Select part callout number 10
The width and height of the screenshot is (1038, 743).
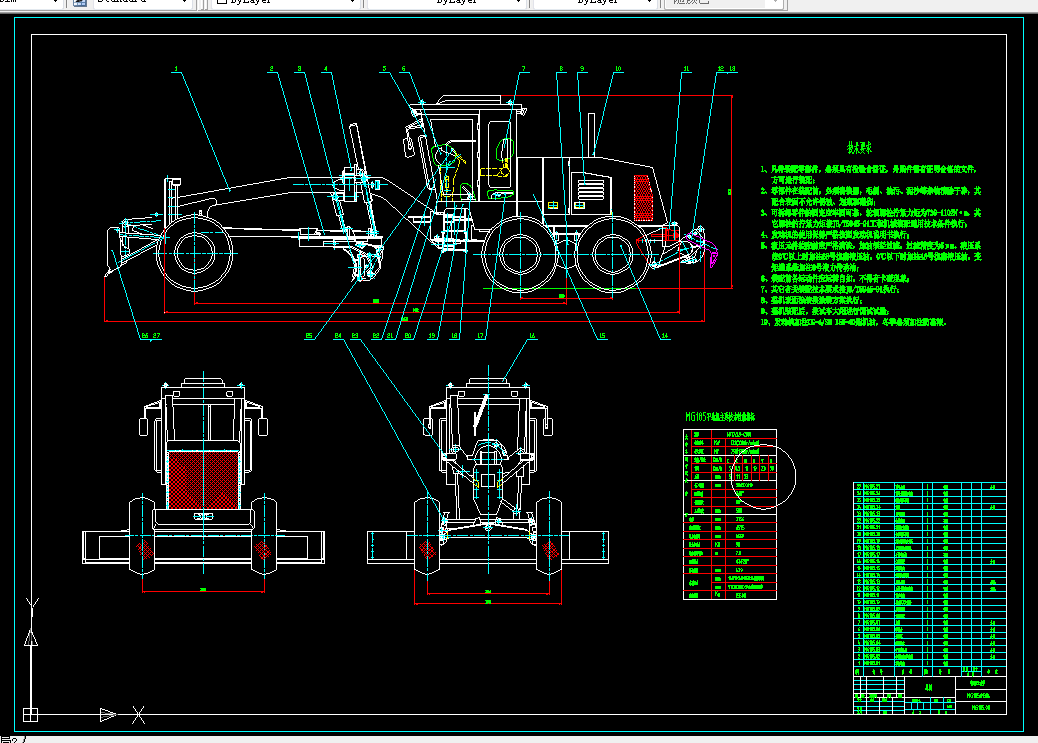tap(618, 69)
